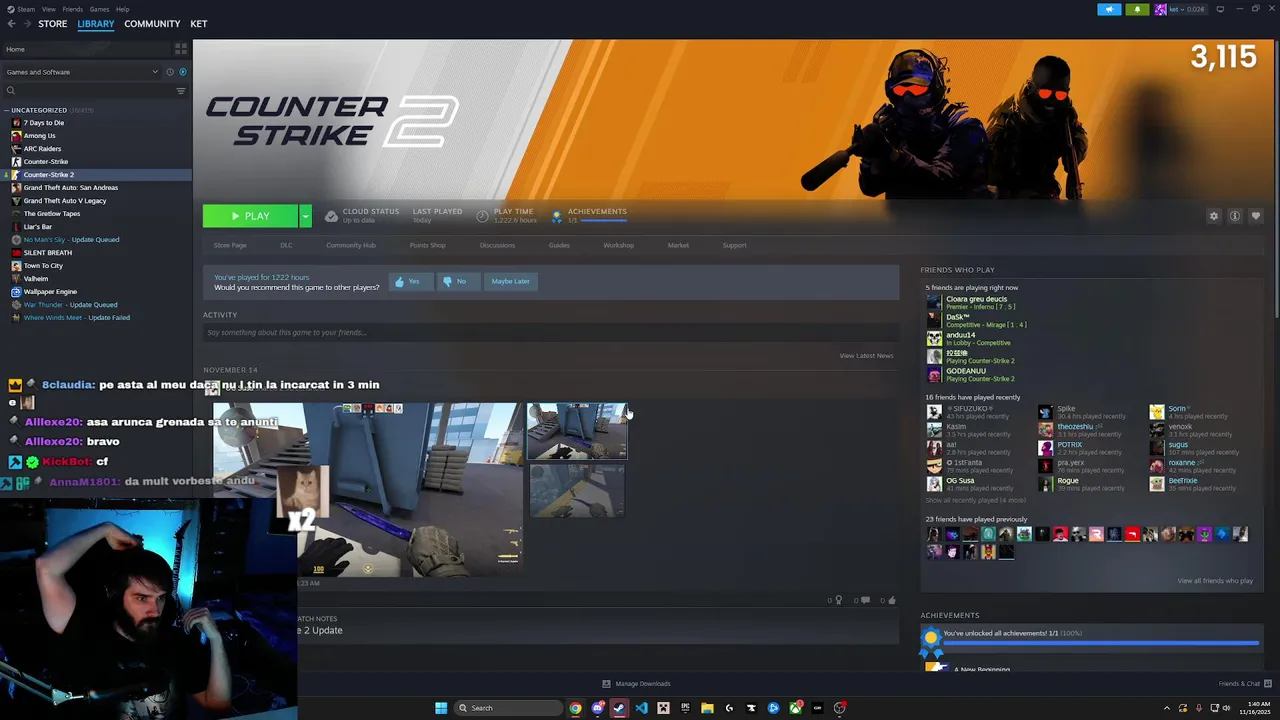Open the Discussions link
Screen dimensions: 1280x720
(x=497, y=245)
